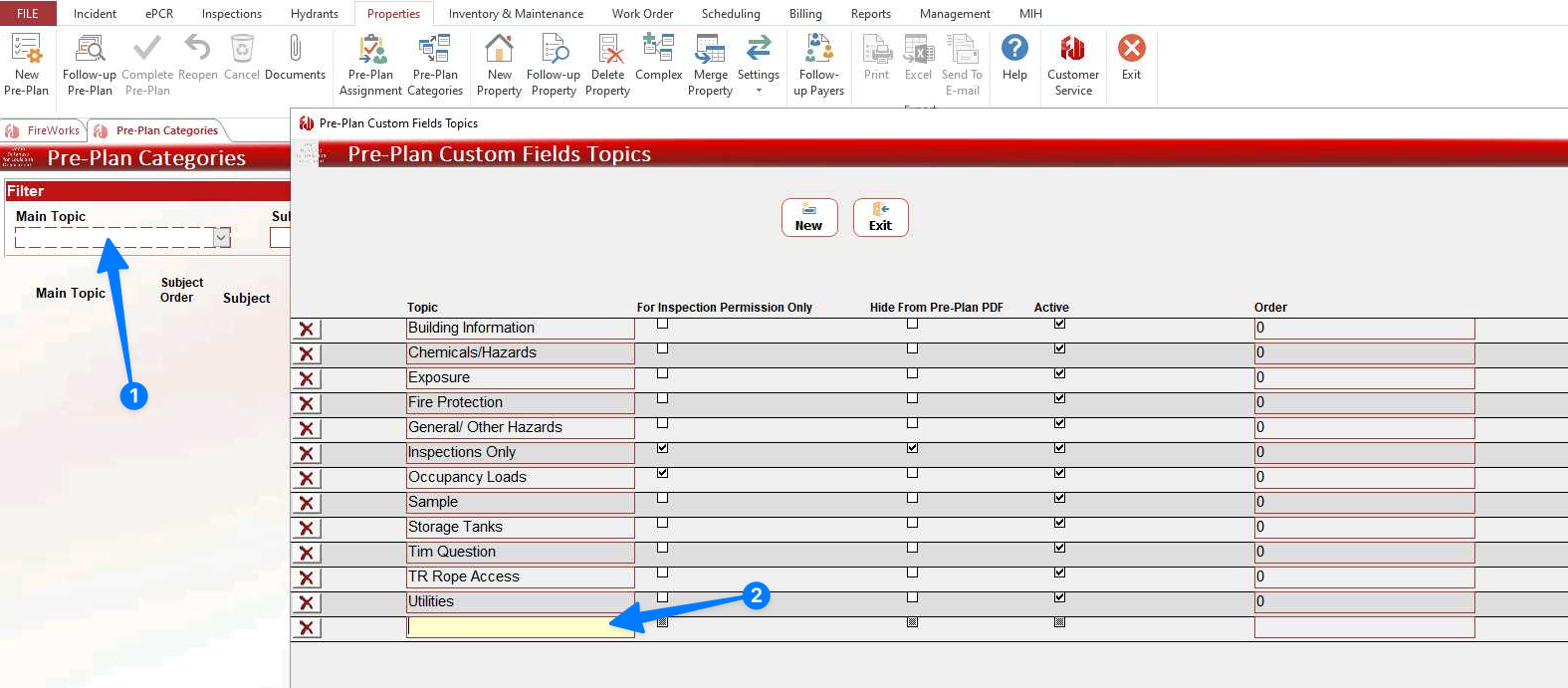Deactivate the Sample topic
The height and width of the screenshot is (688, 1568).
(1059, 498)
